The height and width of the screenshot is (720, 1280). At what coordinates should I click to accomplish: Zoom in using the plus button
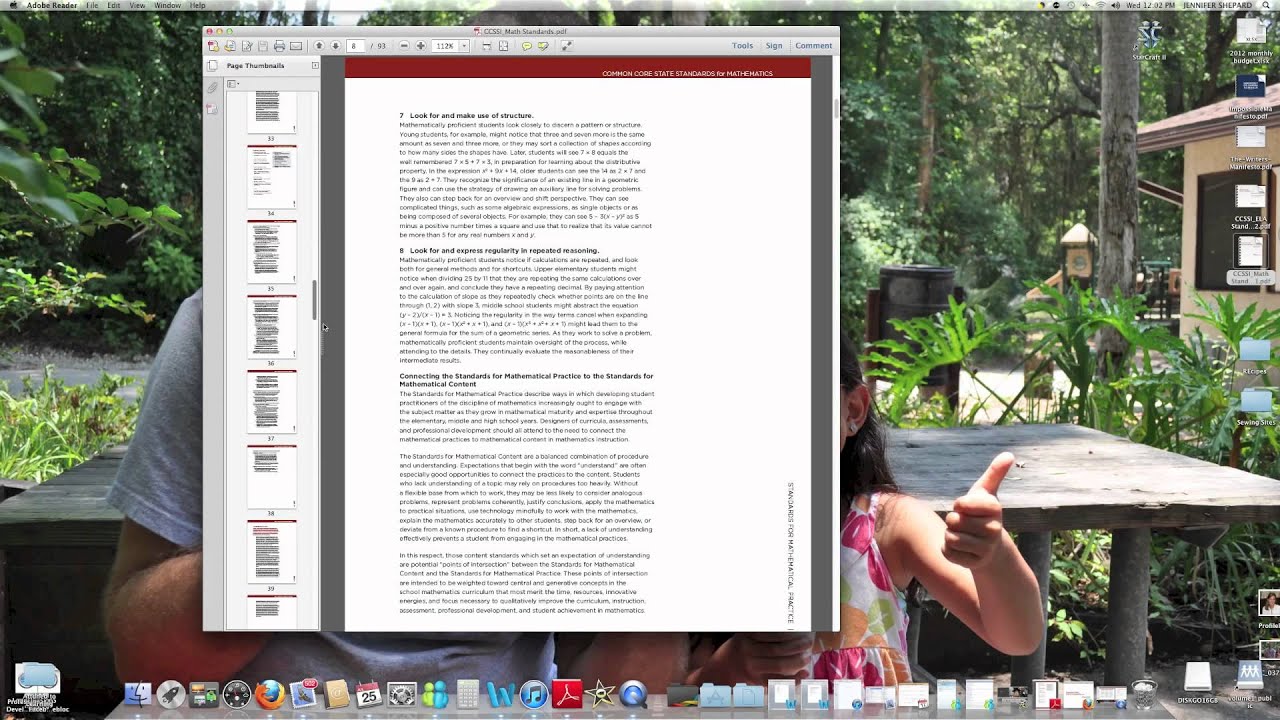click(x=420, y=46)
